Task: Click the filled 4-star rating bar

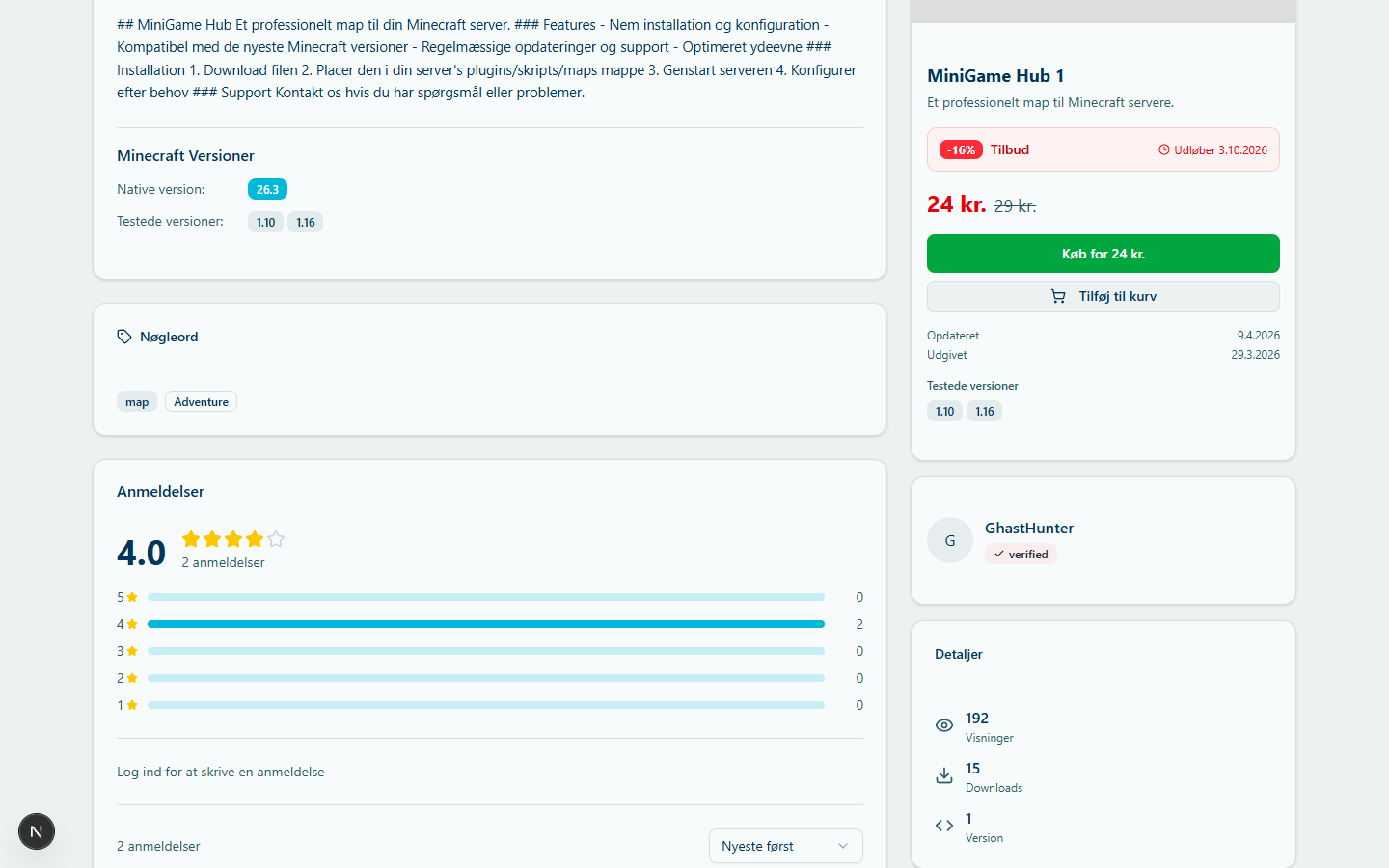Action: pos(486,624)
